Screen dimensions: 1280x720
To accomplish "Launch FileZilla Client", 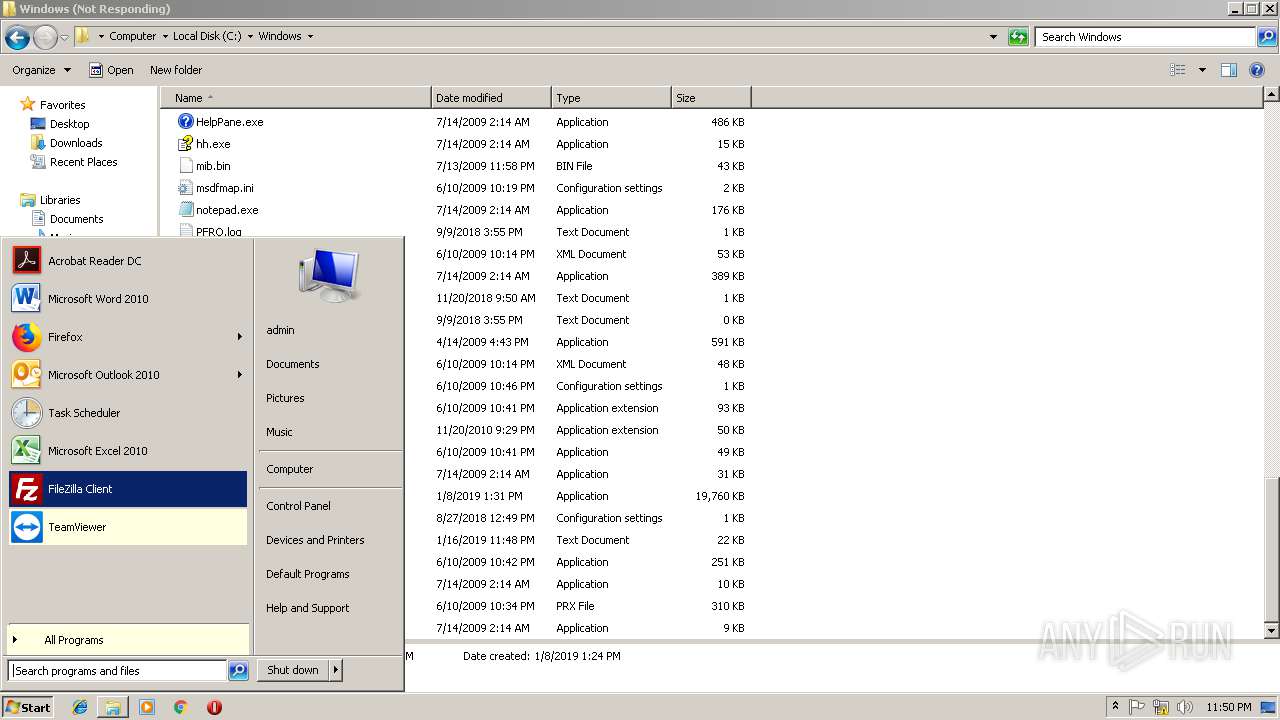I will pos(128,489).
